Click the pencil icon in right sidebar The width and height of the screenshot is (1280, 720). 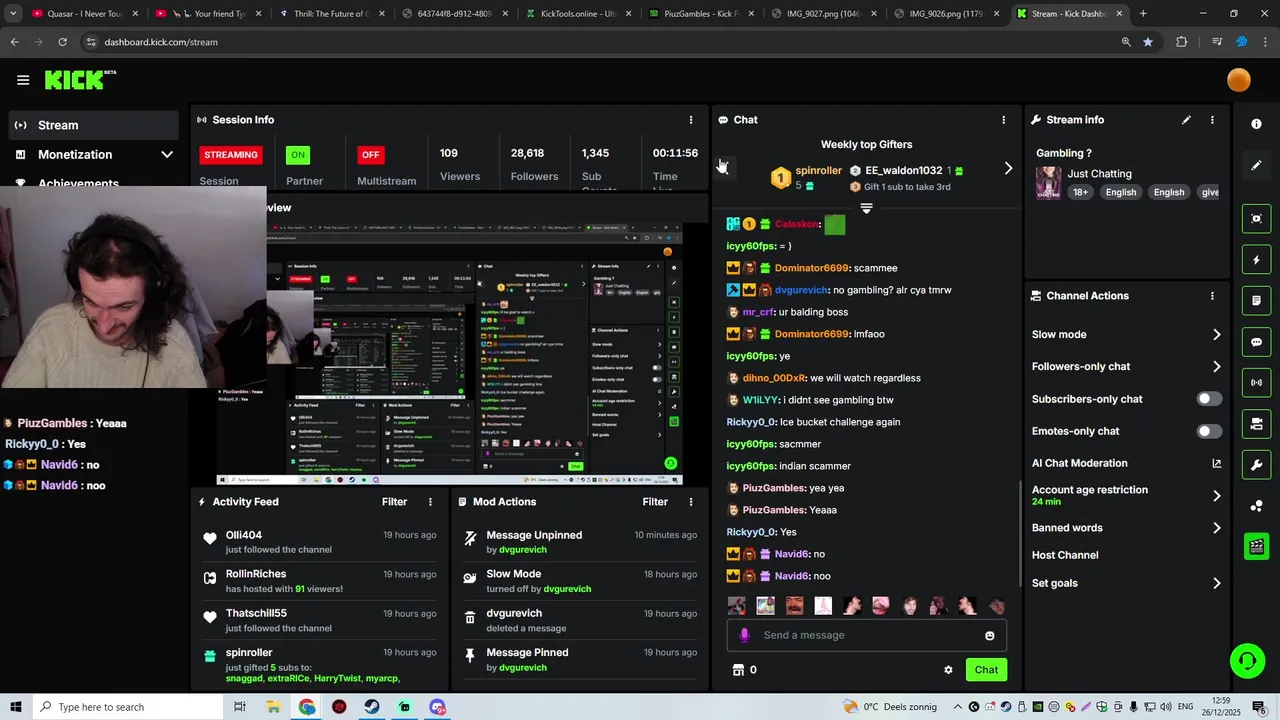[1256, 166]
